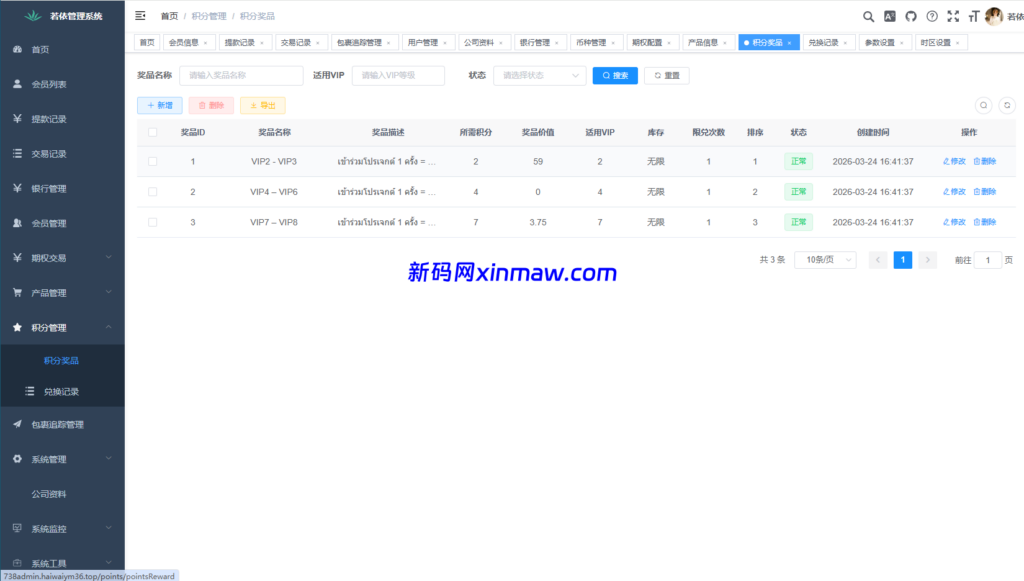The image size is (1024, 581).
Task: Click the 重置 reset button
Action: [x=667, y=76]
